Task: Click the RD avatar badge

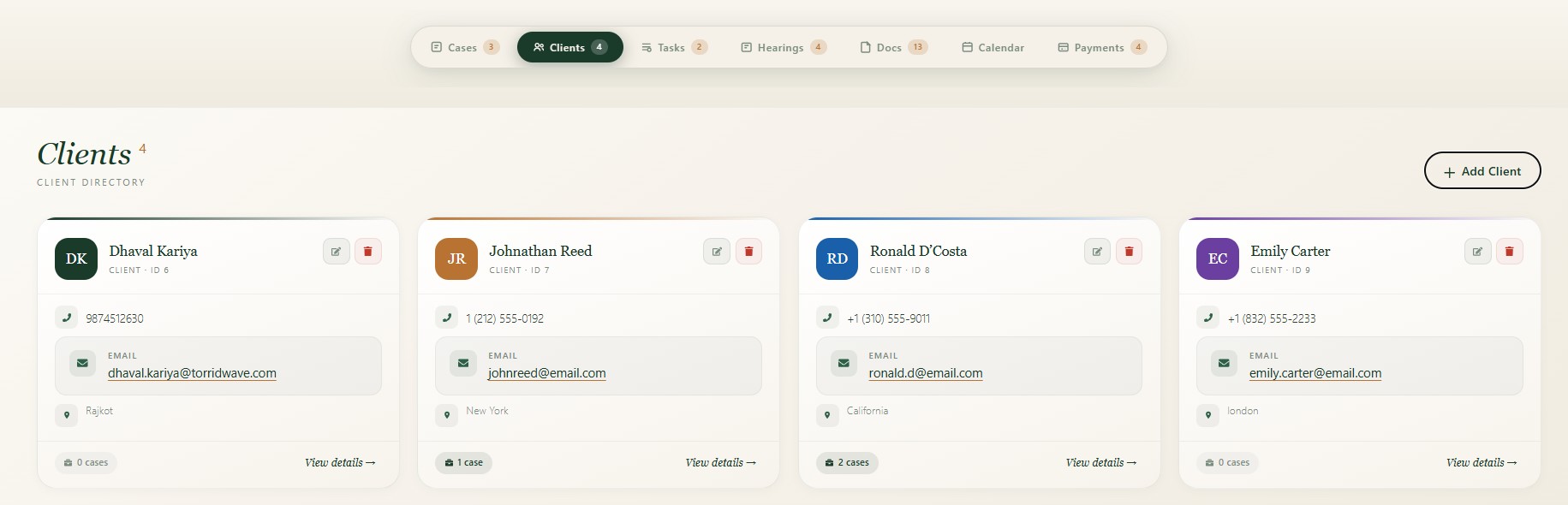Action: 837,258
